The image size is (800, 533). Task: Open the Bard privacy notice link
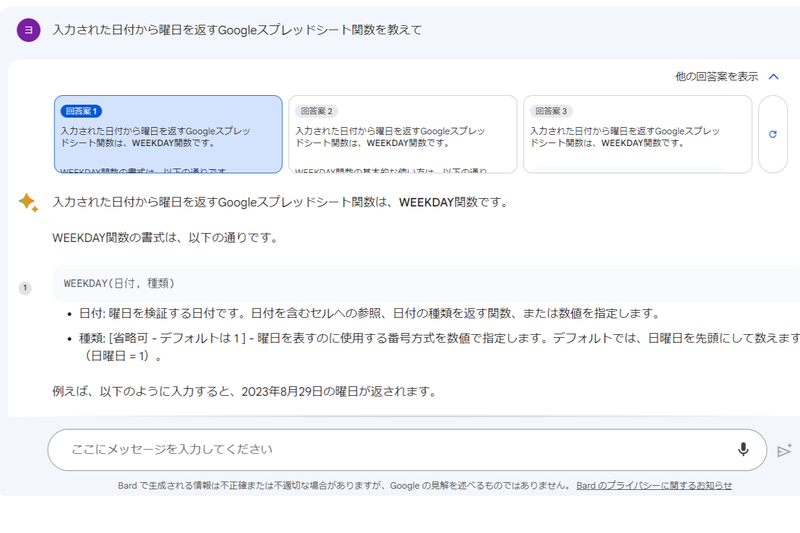pyautogui.click(x=654, y=486)
